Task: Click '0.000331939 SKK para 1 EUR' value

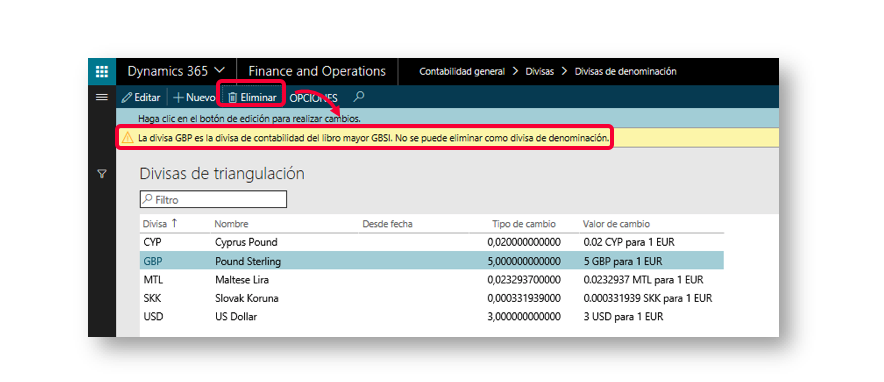Action: point(648,298)
